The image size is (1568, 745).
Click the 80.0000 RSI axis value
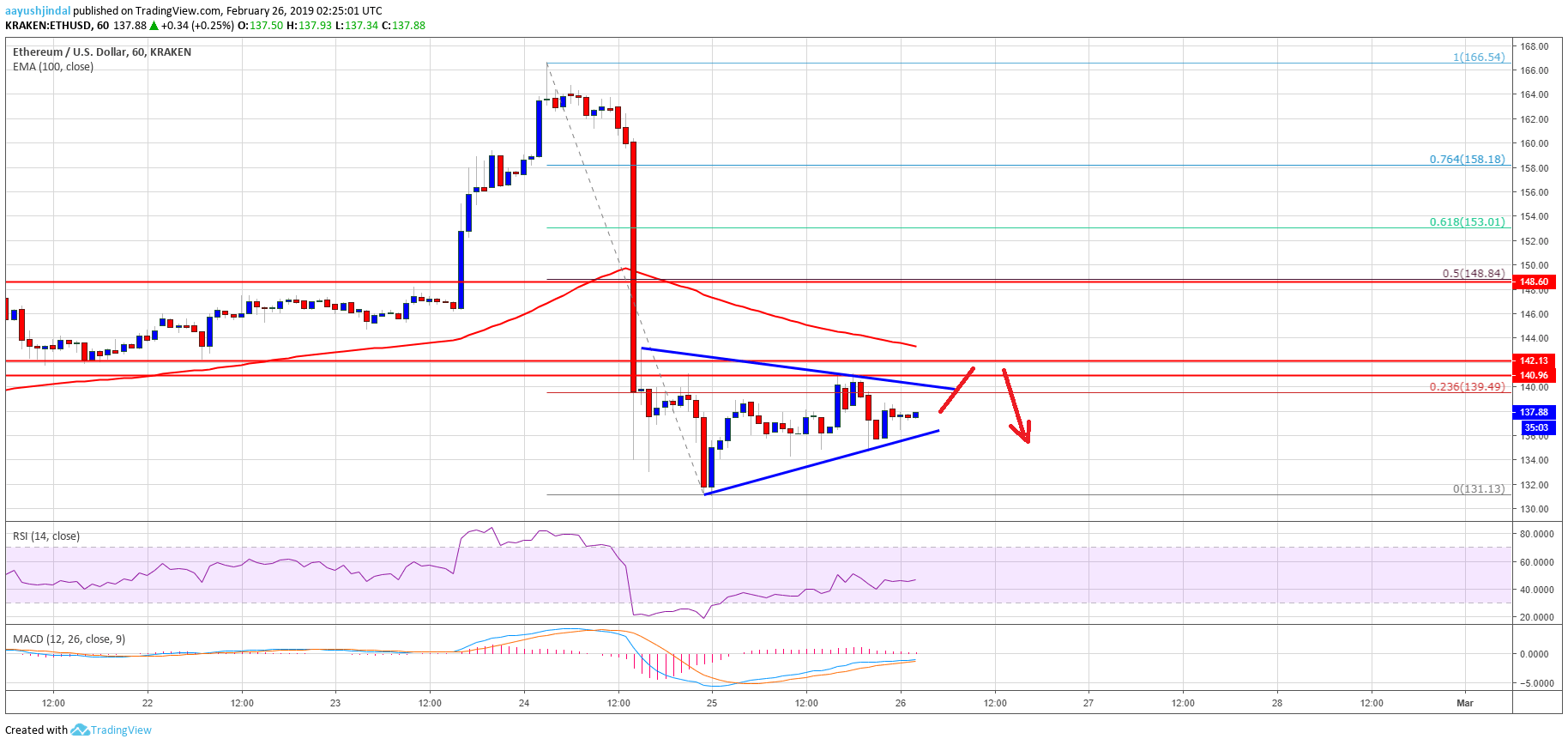(x=1536, y=534)
